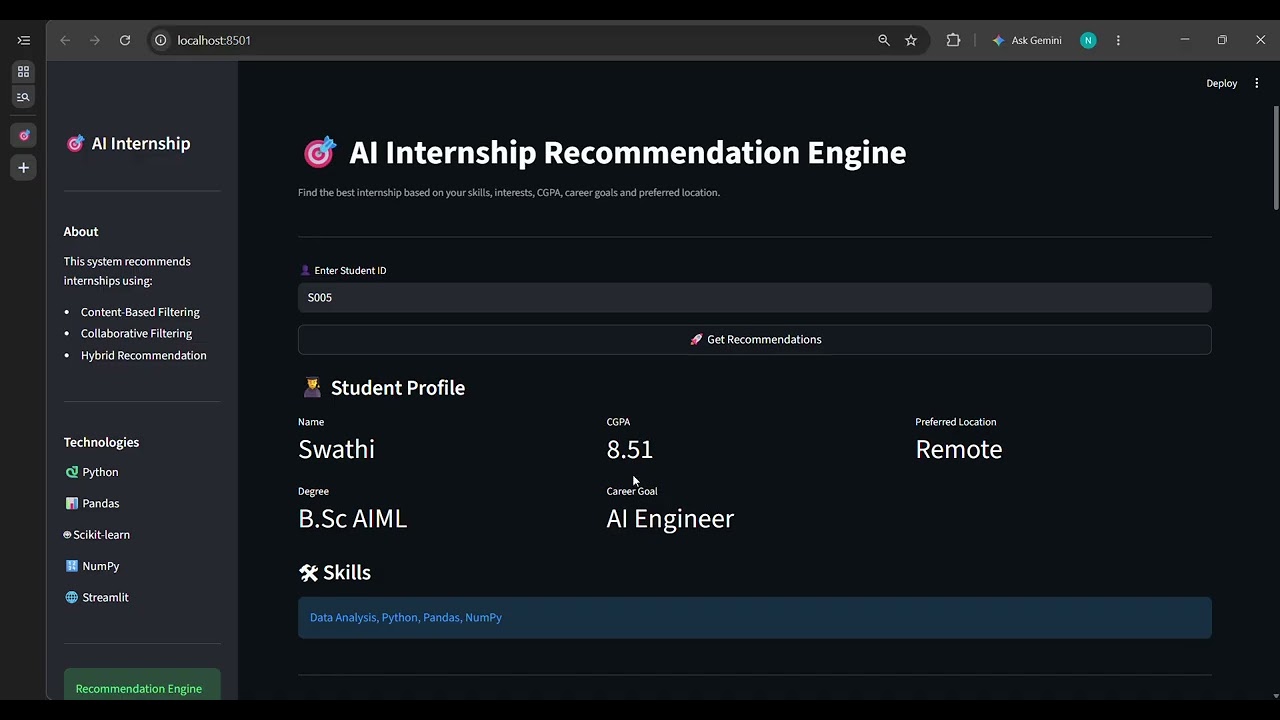1280x720 pixels.
Task: Select the Collaborative Filtering bullet text
Action: [136, 333]
